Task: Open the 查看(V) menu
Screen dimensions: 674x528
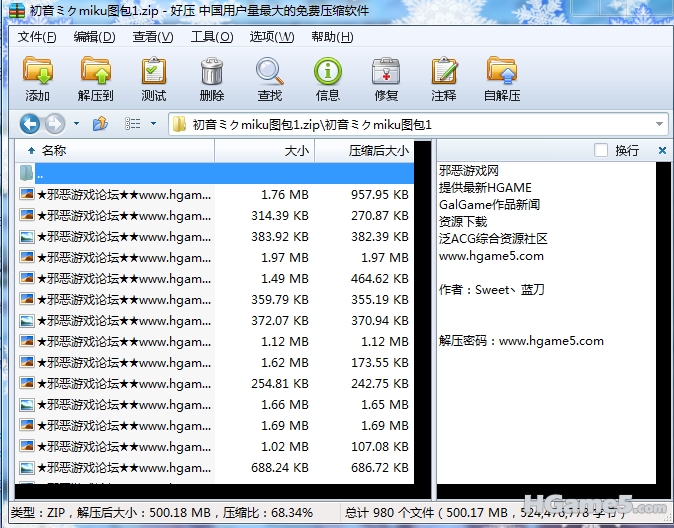Action: tap(153, 37)
